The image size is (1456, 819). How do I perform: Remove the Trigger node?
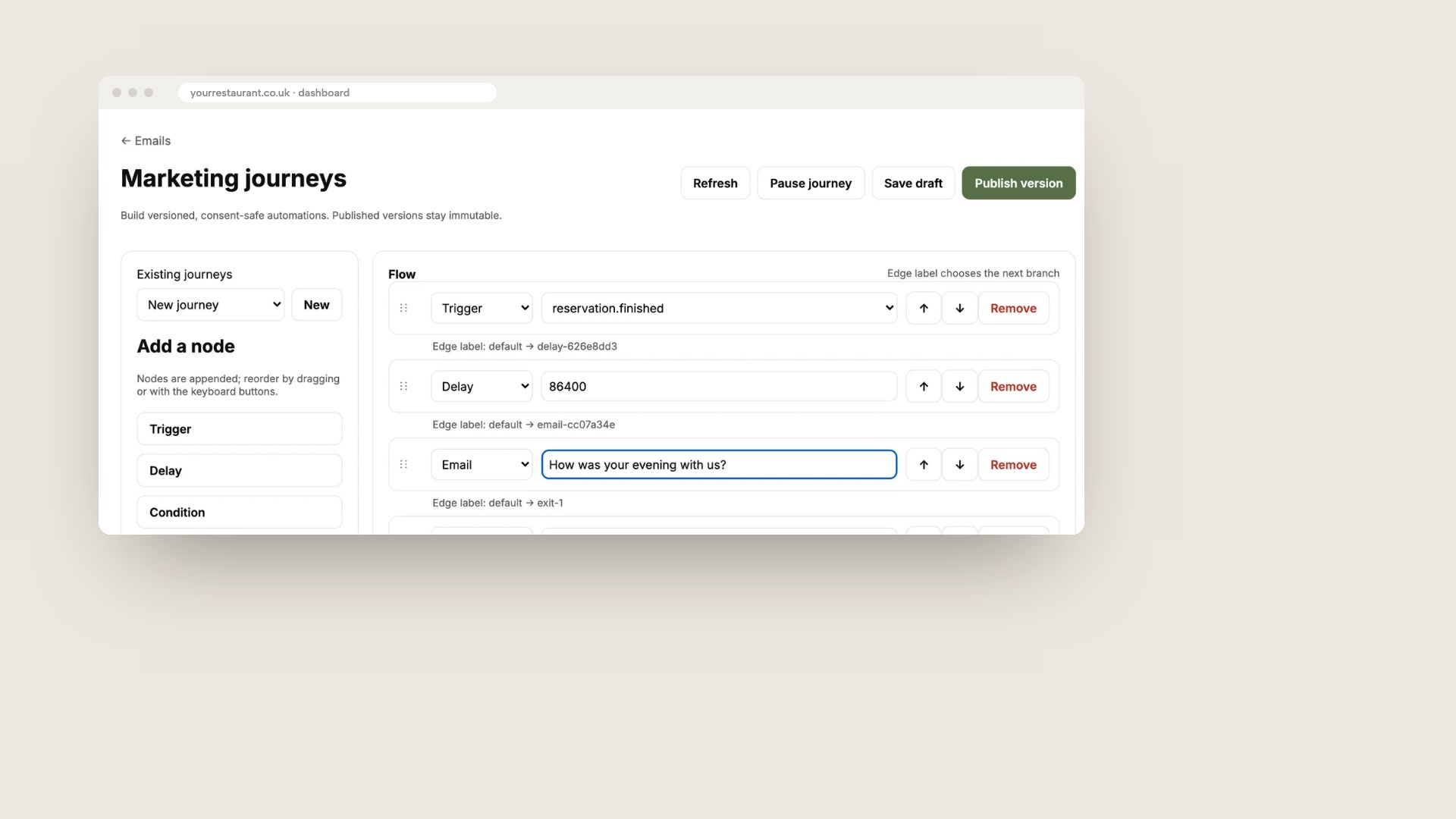tap(1013, 308)
